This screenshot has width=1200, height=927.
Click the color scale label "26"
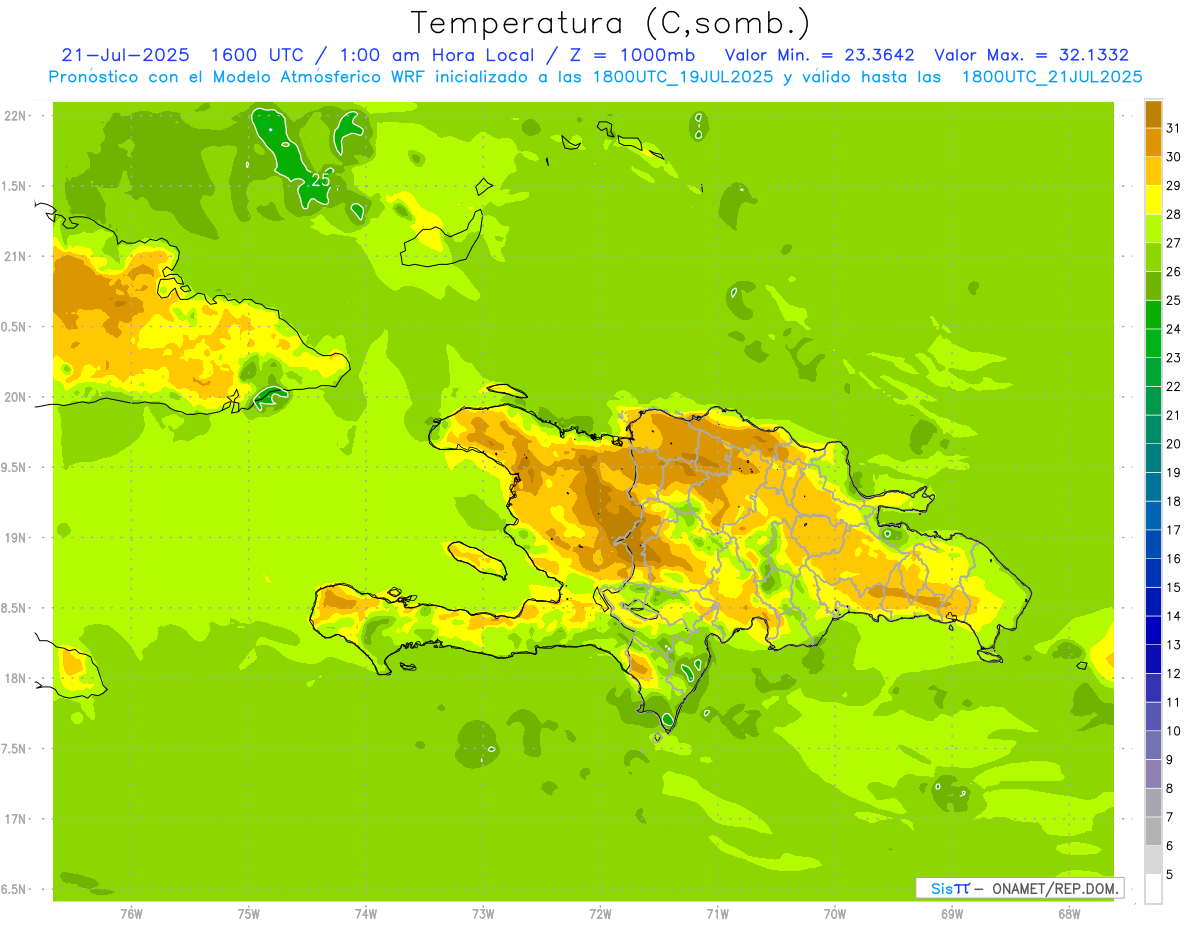pyautogui.click(x=1173, y=272)
